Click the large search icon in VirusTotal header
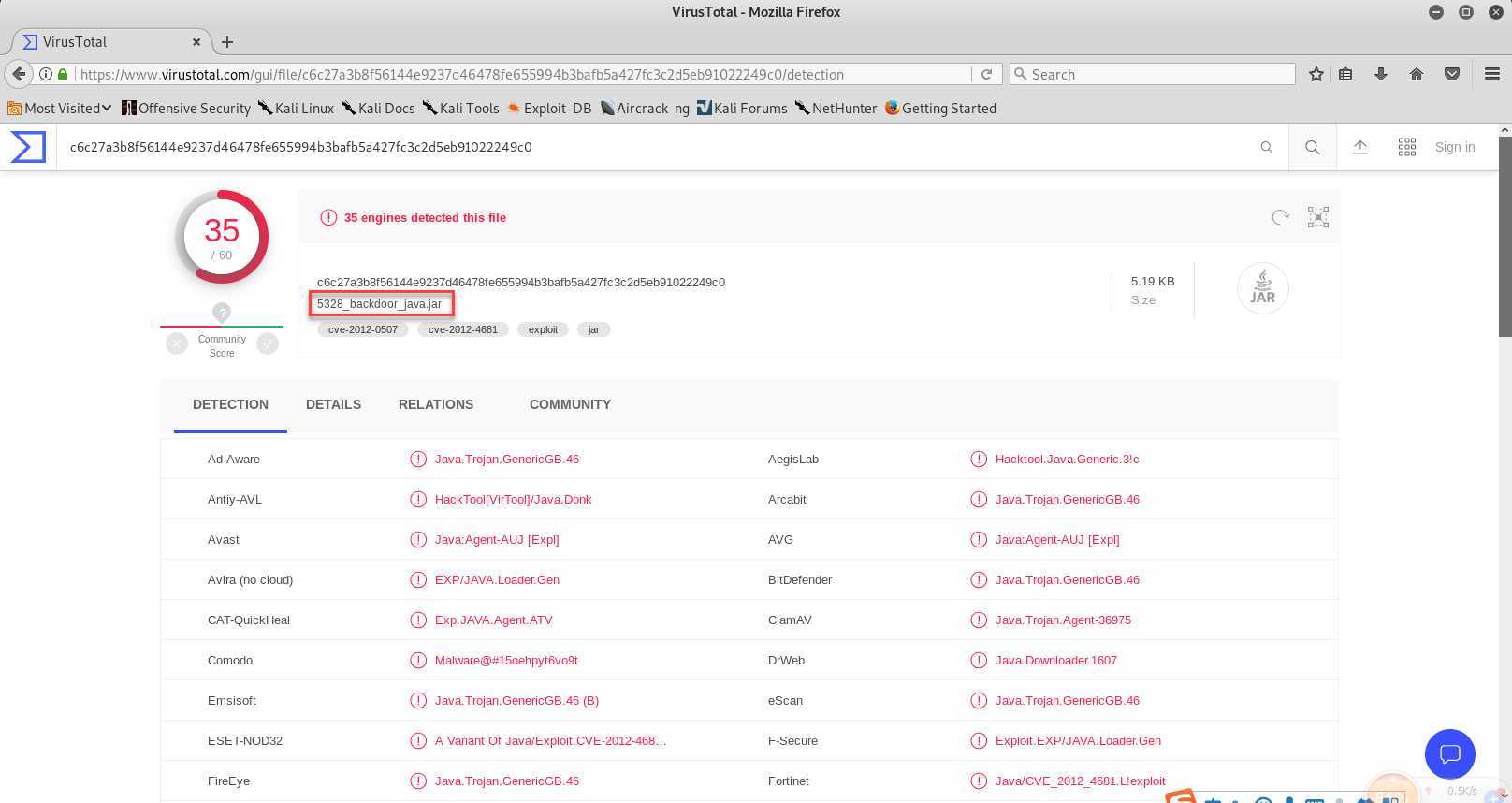 tap(1313, 147)
